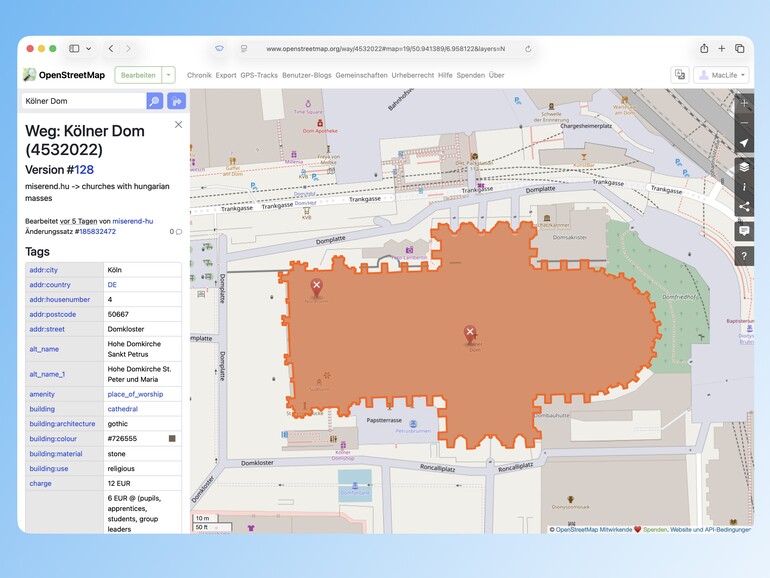This screenshot has width=770, height=578.
Task: Click the Dom Apotheke pharmacy icon
Action: pyautogui.click(x=320, y=123)
